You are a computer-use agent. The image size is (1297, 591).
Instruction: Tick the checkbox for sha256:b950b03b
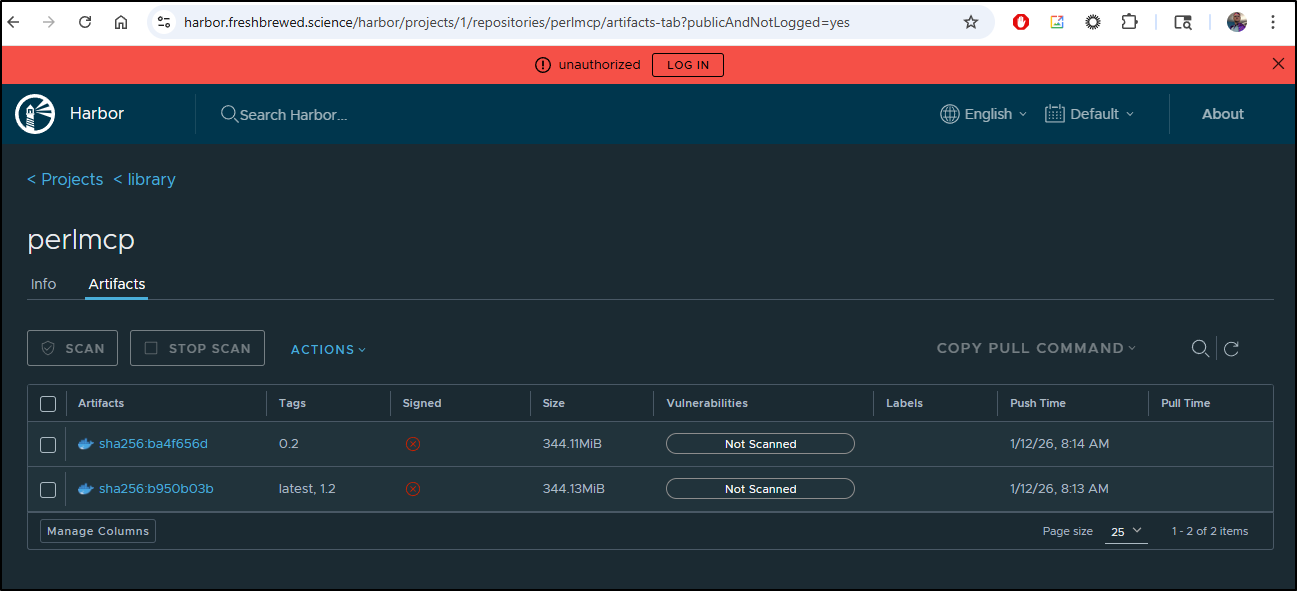[x=48, y=490]
